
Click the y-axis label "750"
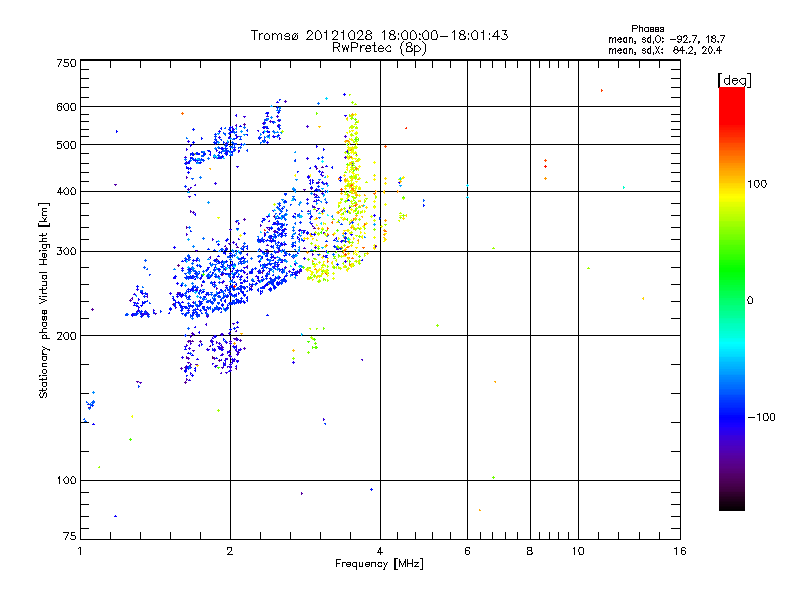67,63
